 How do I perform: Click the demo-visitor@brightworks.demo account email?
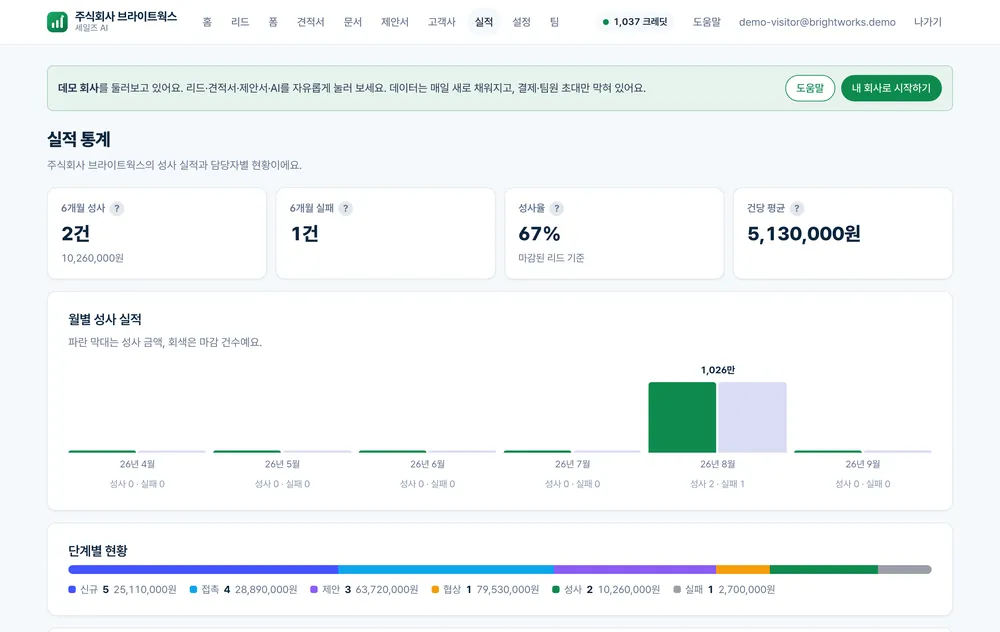click(817, 22)
